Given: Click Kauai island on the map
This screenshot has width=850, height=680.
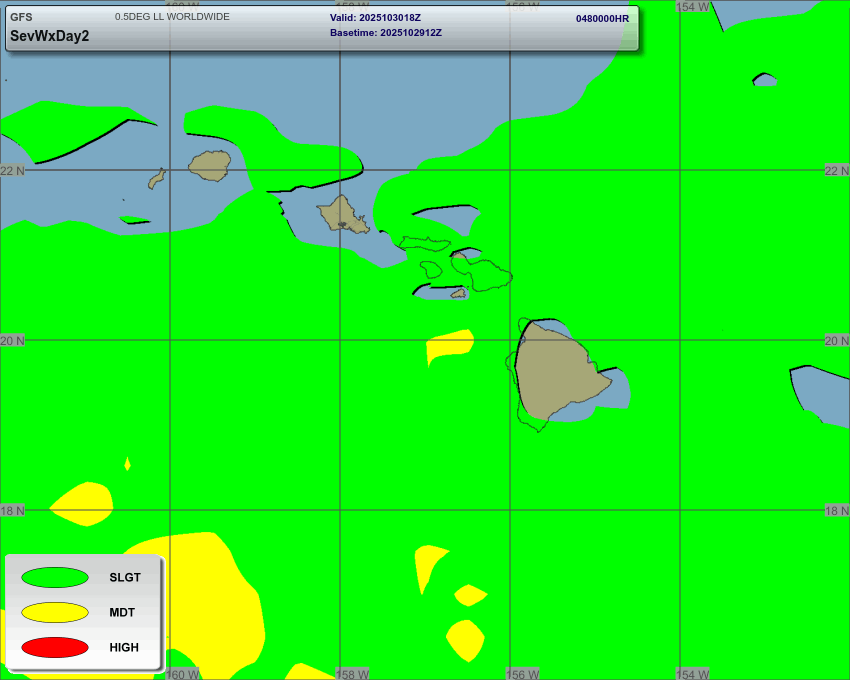Looking at the screenshot, I should pos(210,165).
